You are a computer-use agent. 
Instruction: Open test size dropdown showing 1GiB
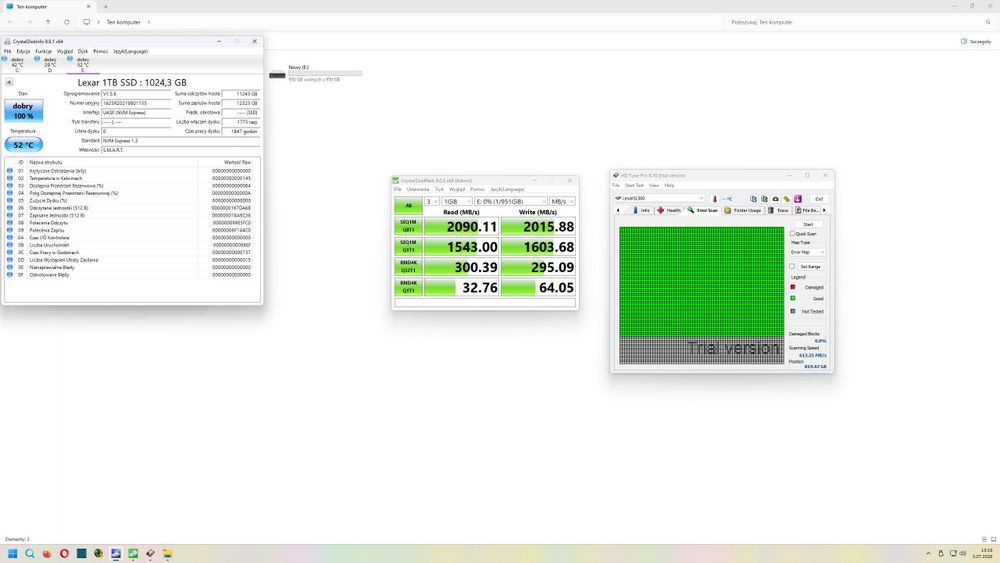[457, 201]
